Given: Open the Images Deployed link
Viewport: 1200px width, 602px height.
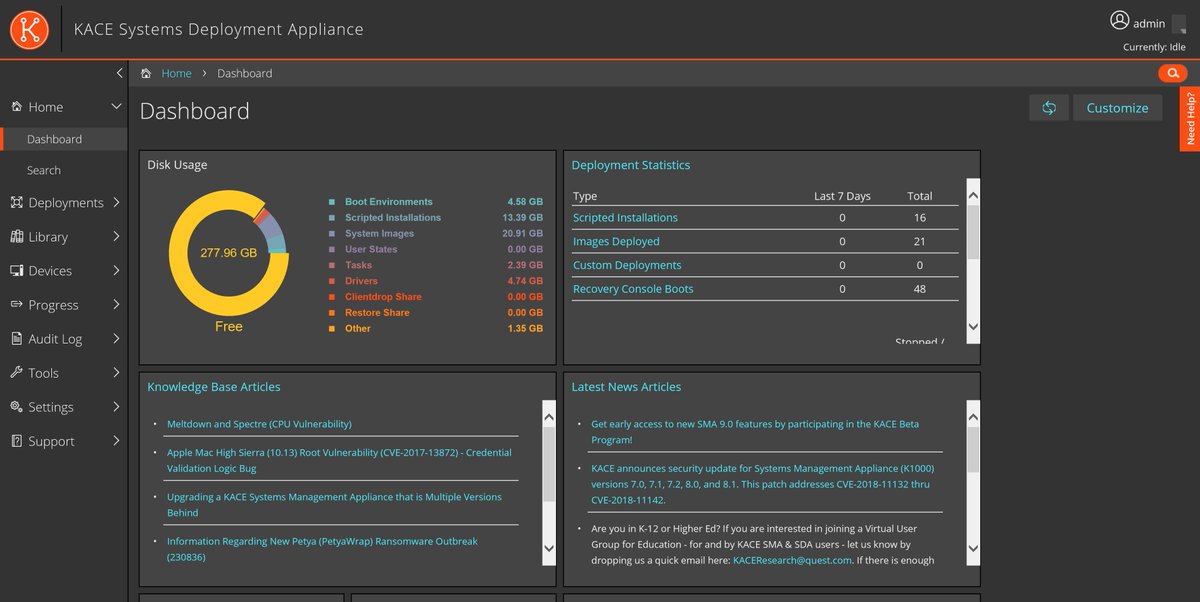Looking at the screenshot, I should point(616,241).
